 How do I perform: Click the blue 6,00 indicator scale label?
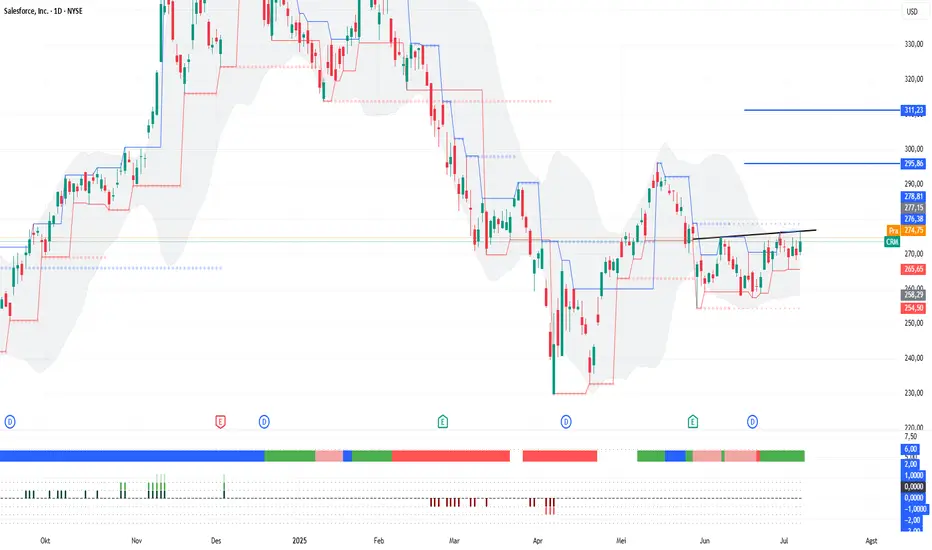[911, 450]
